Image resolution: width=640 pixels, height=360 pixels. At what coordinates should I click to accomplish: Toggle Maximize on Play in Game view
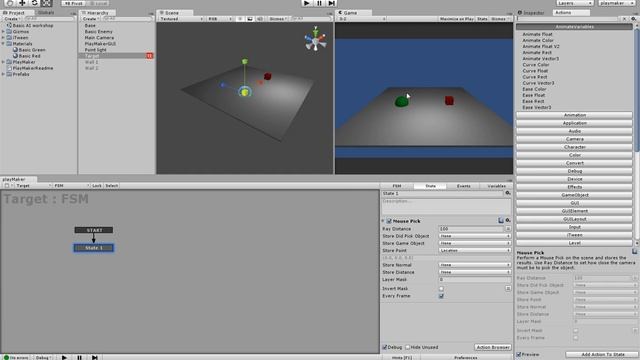coord(456,19)
